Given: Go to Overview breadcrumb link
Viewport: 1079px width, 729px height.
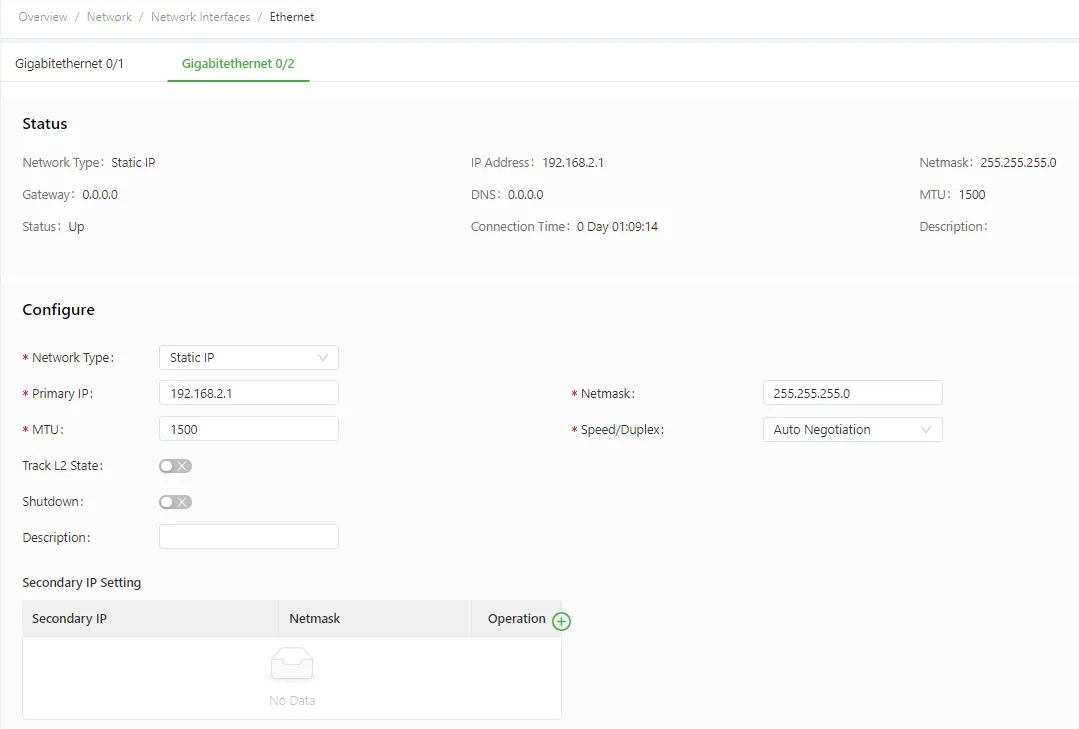Looking at the screenshot, I should tap(43, 17).
